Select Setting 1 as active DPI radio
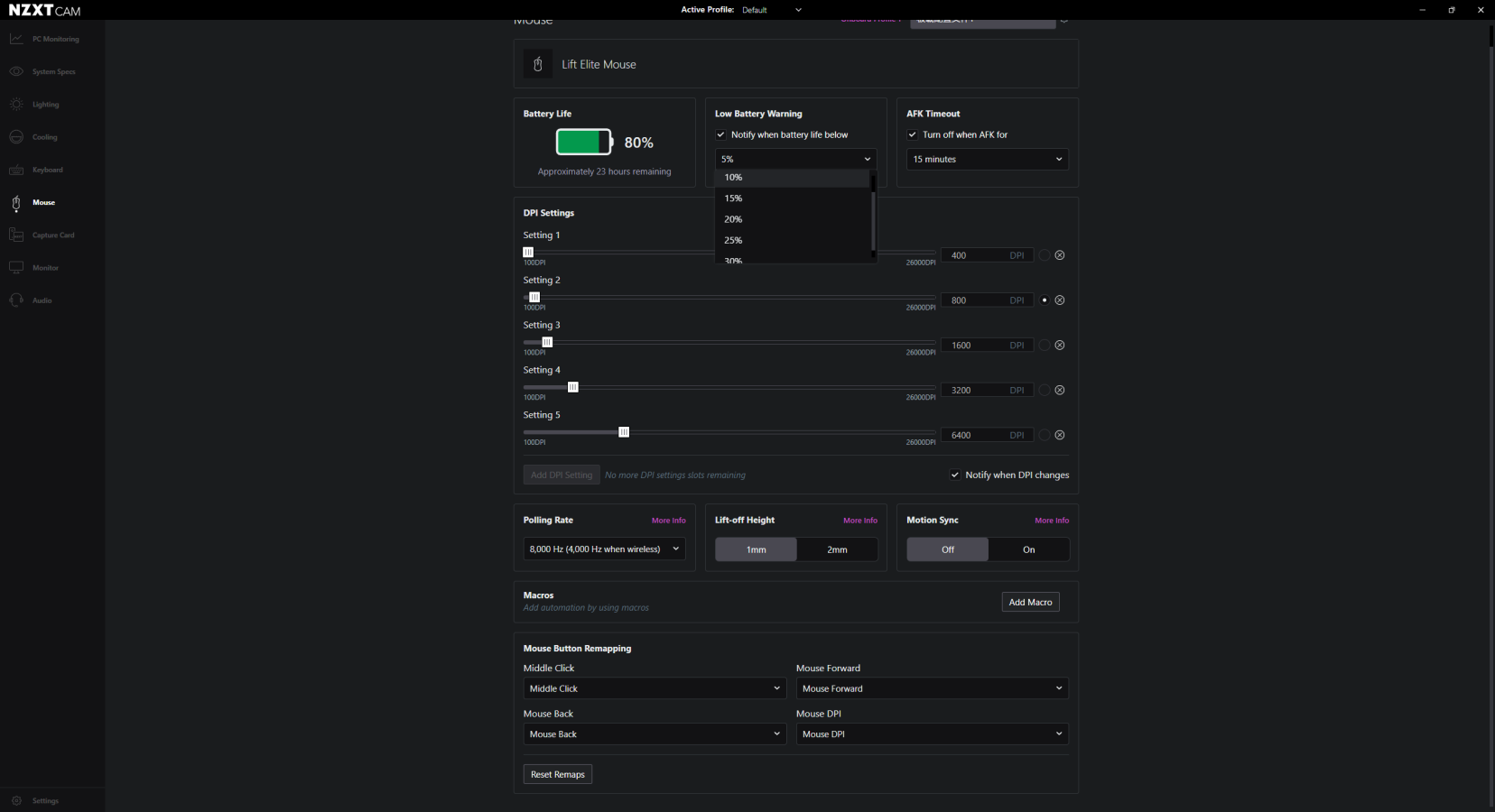1495x812 pixels. (x=1045, y=255)
